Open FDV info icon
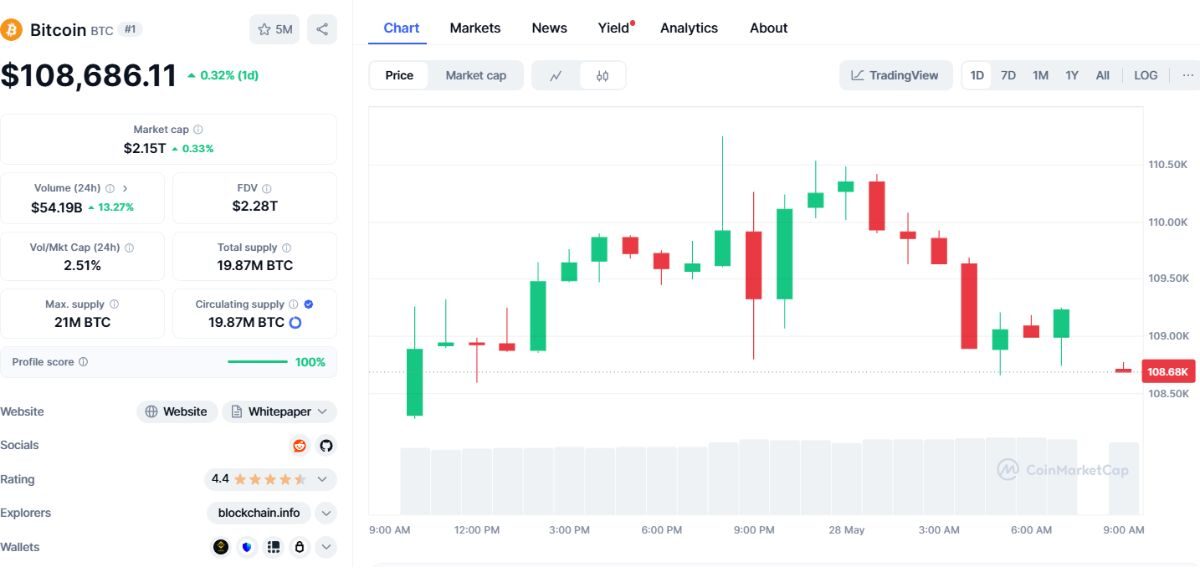Screen dimensions: 1200x568 click(x=267, y=188)
